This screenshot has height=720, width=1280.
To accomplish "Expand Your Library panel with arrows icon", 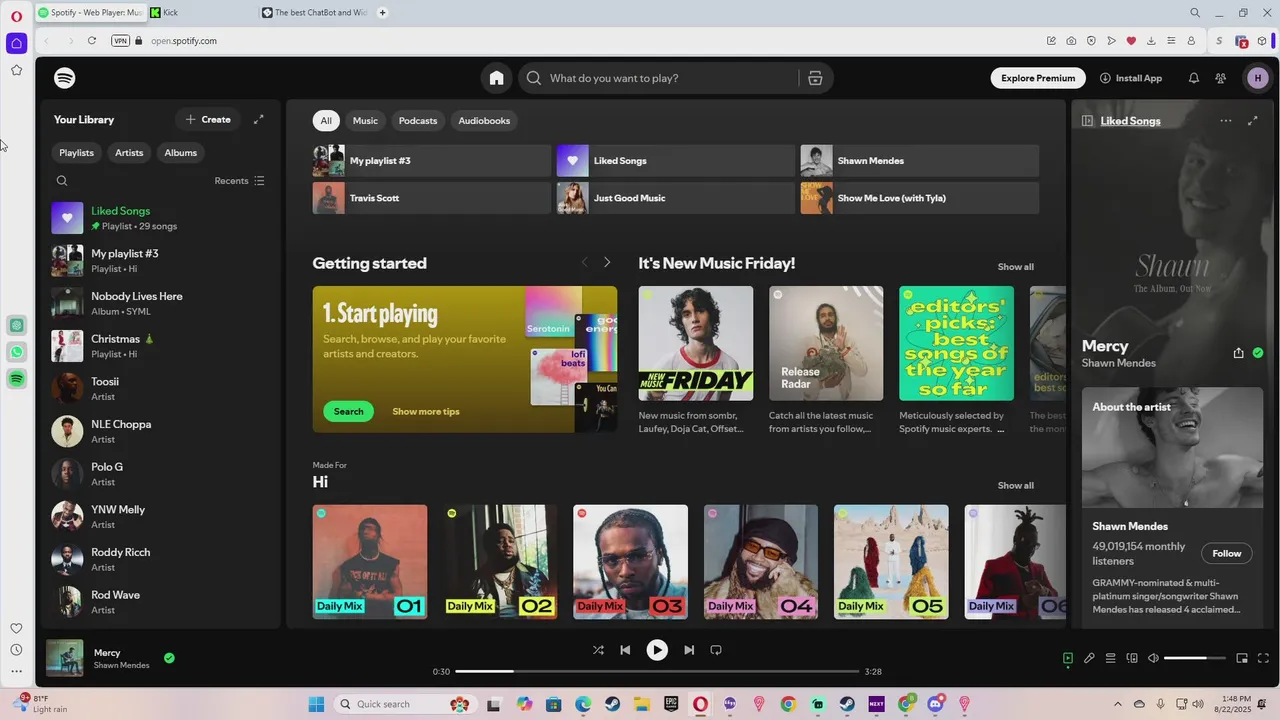I will 258,119.
